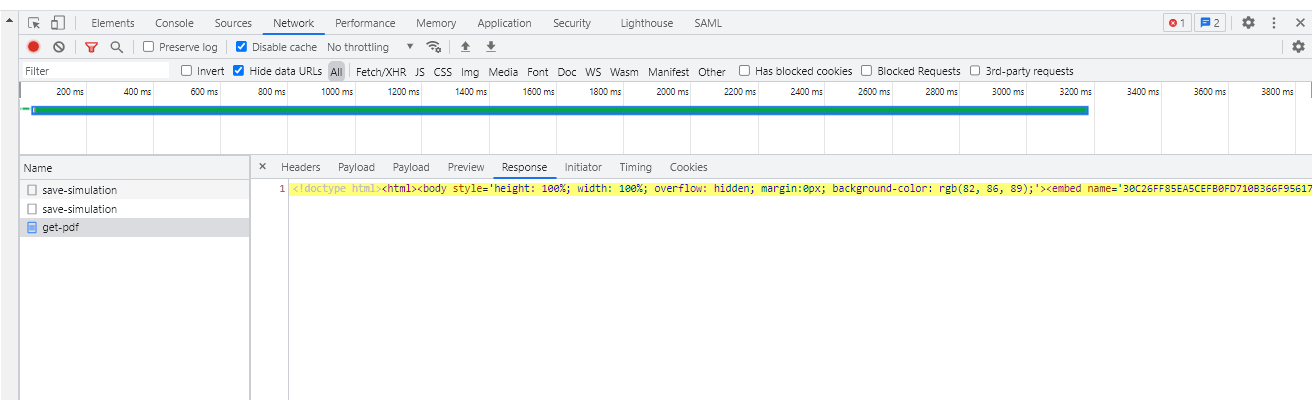The image size is (1312, 400).
Task: Export HAR file with download arrow
Action: click(x=491, y=47)
